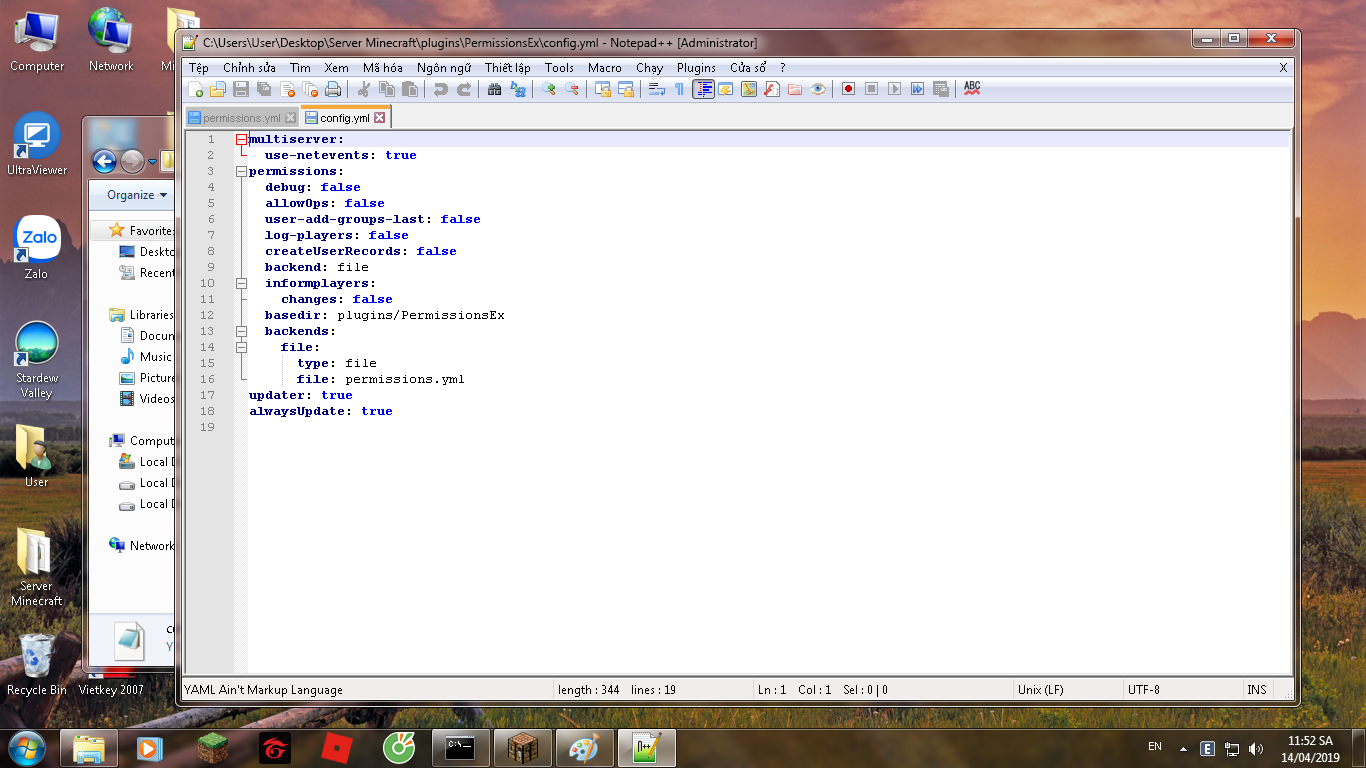
Task: Click the Print toolbar icon
Action: tap(333, 89)
